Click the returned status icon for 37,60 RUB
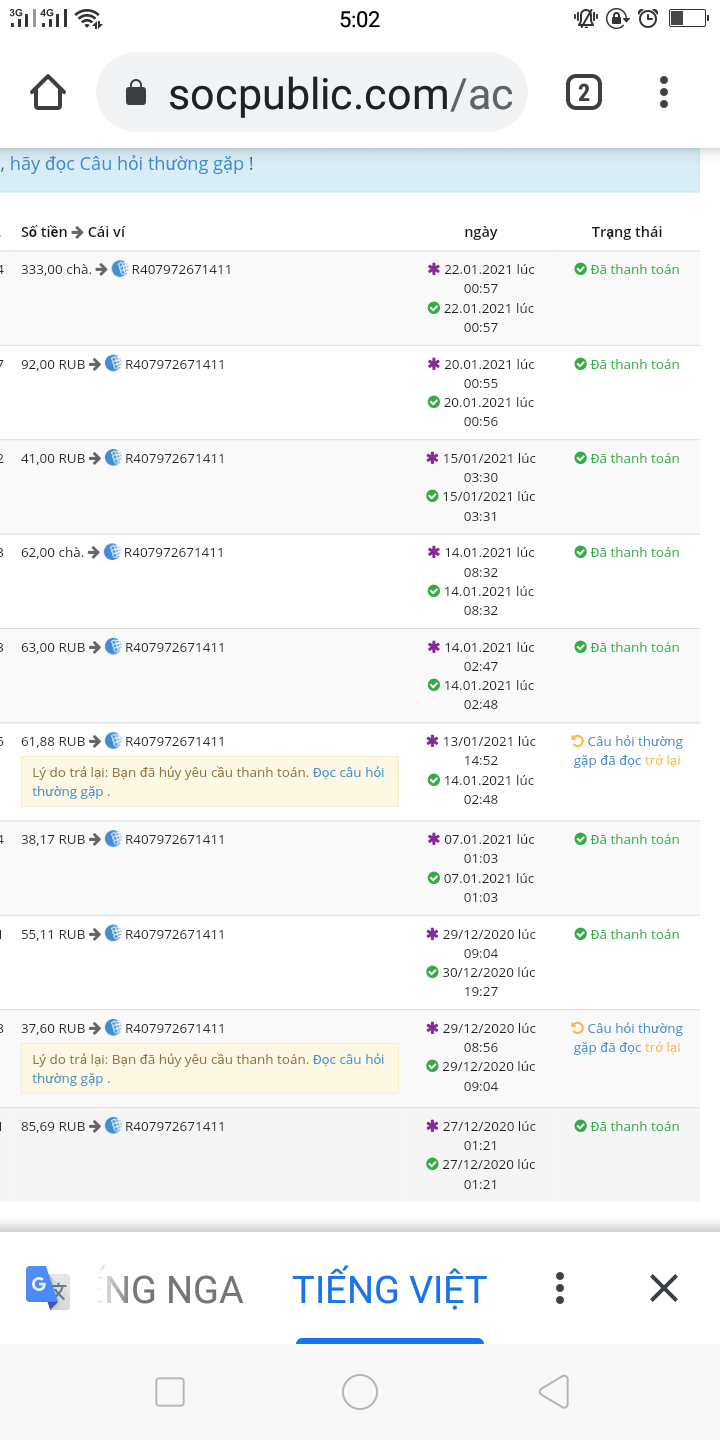Image resolution: width=720 pixels, height=1440 pixels. [x=577, y=1028]
